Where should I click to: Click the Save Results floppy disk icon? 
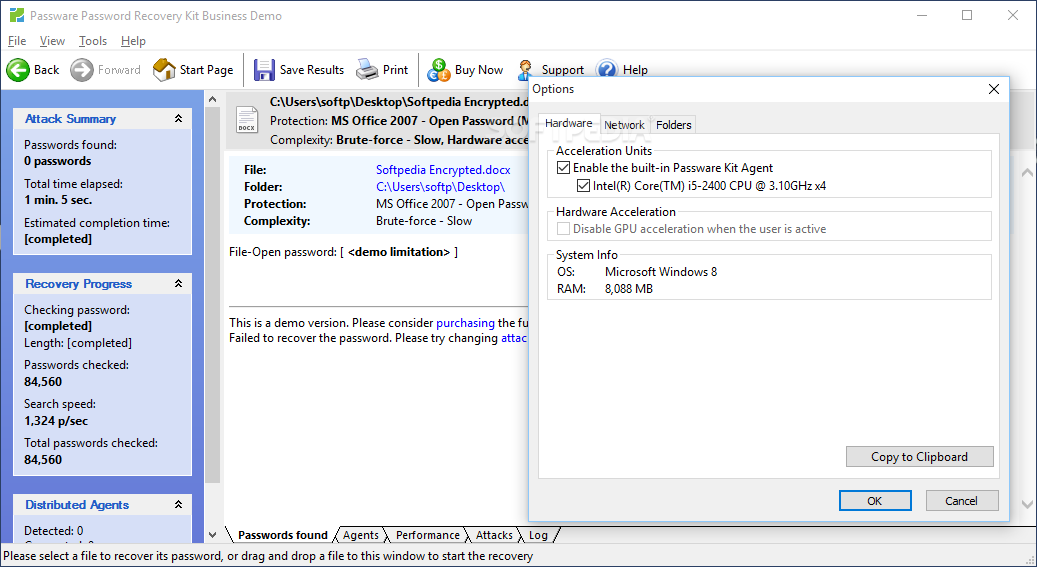264,69
